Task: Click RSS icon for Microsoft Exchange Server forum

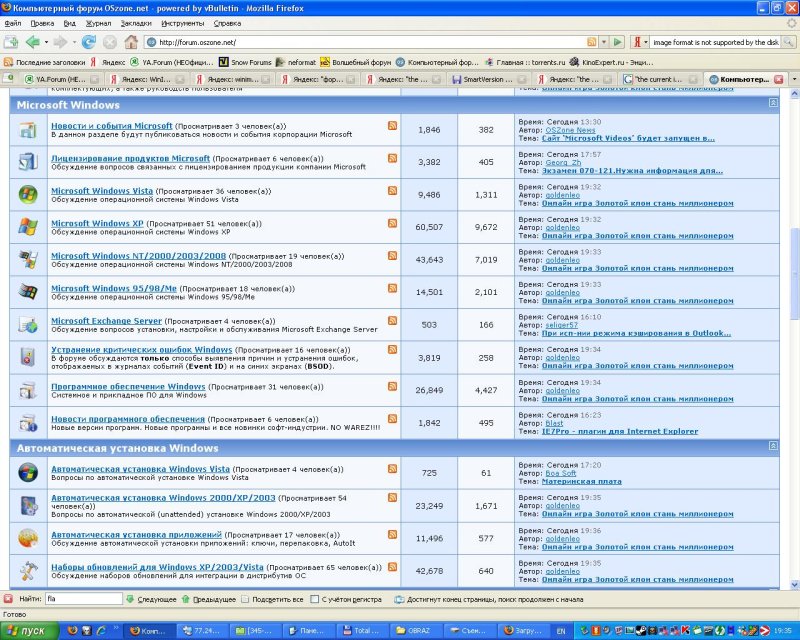Action: click(392, 321)
